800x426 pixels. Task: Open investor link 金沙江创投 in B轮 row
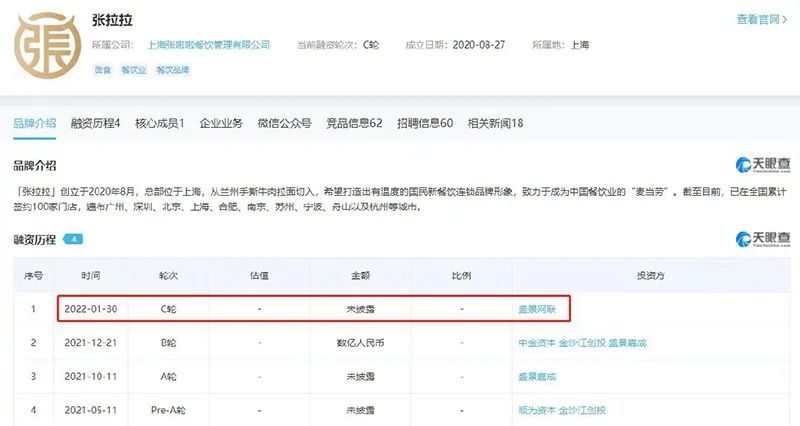click(582, 343)
